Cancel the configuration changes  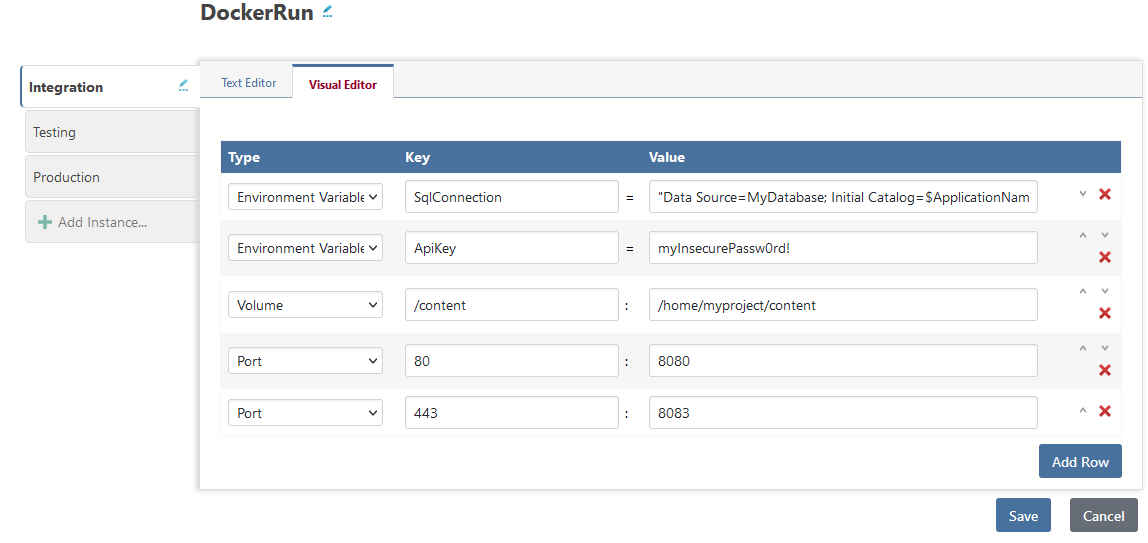(1103, 516)
